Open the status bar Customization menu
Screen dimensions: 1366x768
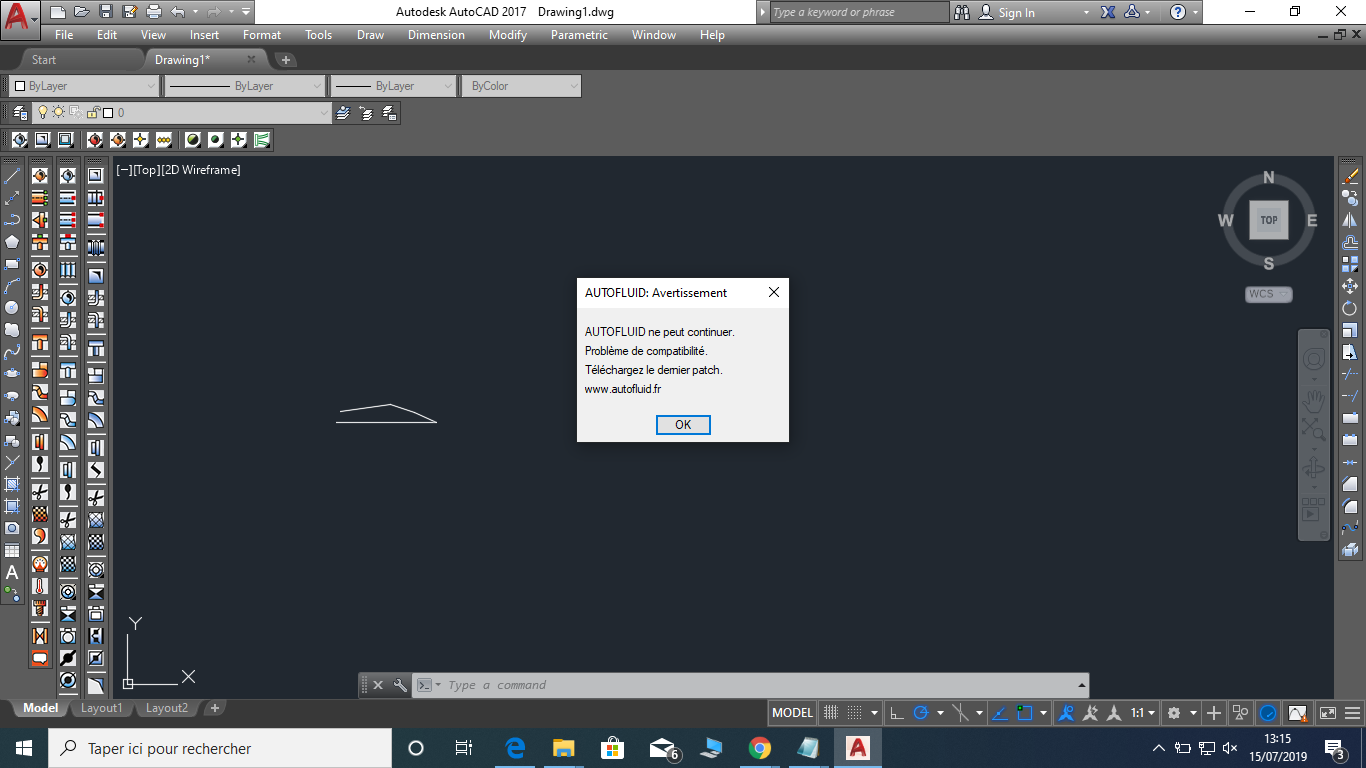(1351, 713)
